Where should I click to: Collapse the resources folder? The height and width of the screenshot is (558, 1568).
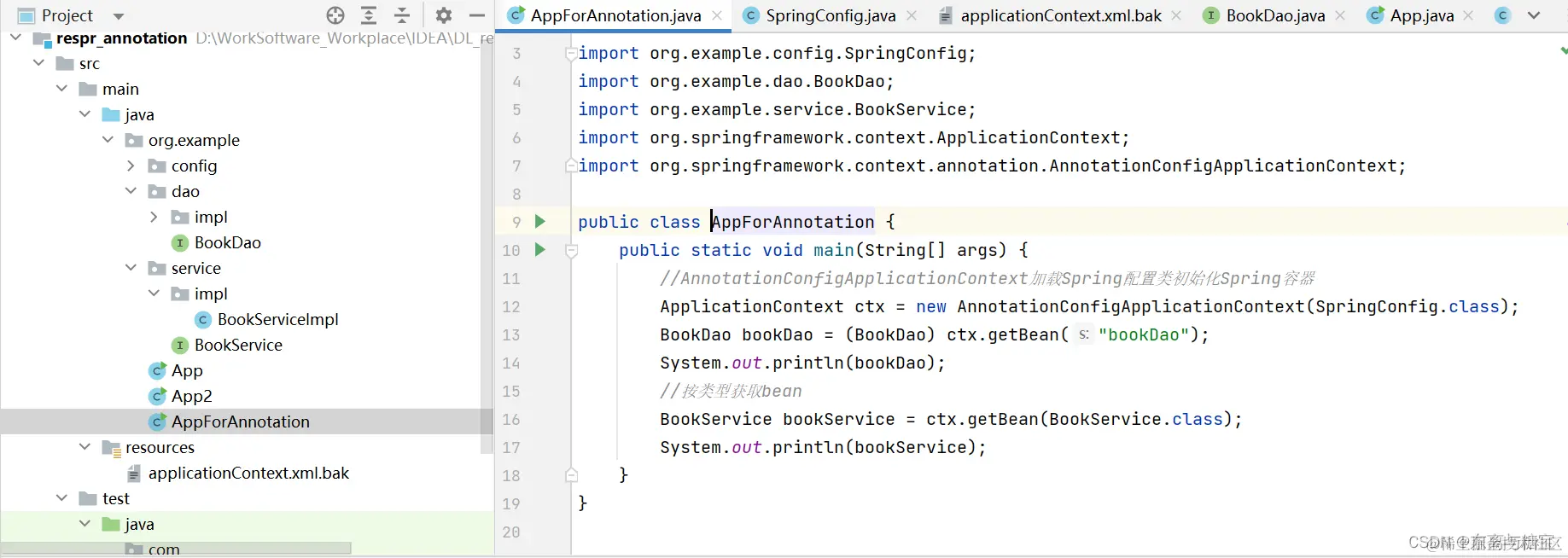point(85,447)
